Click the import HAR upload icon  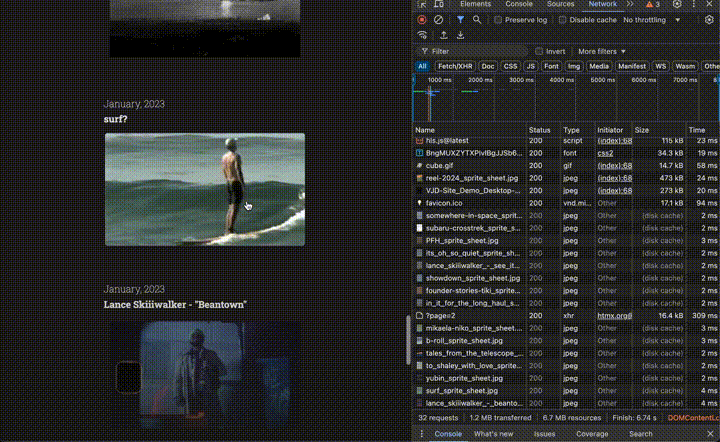[443, 35]
